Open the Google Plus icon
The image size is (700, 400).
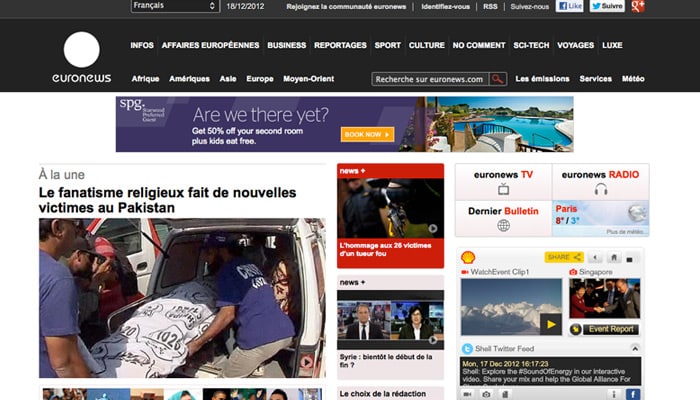click(x=637, y=6)
